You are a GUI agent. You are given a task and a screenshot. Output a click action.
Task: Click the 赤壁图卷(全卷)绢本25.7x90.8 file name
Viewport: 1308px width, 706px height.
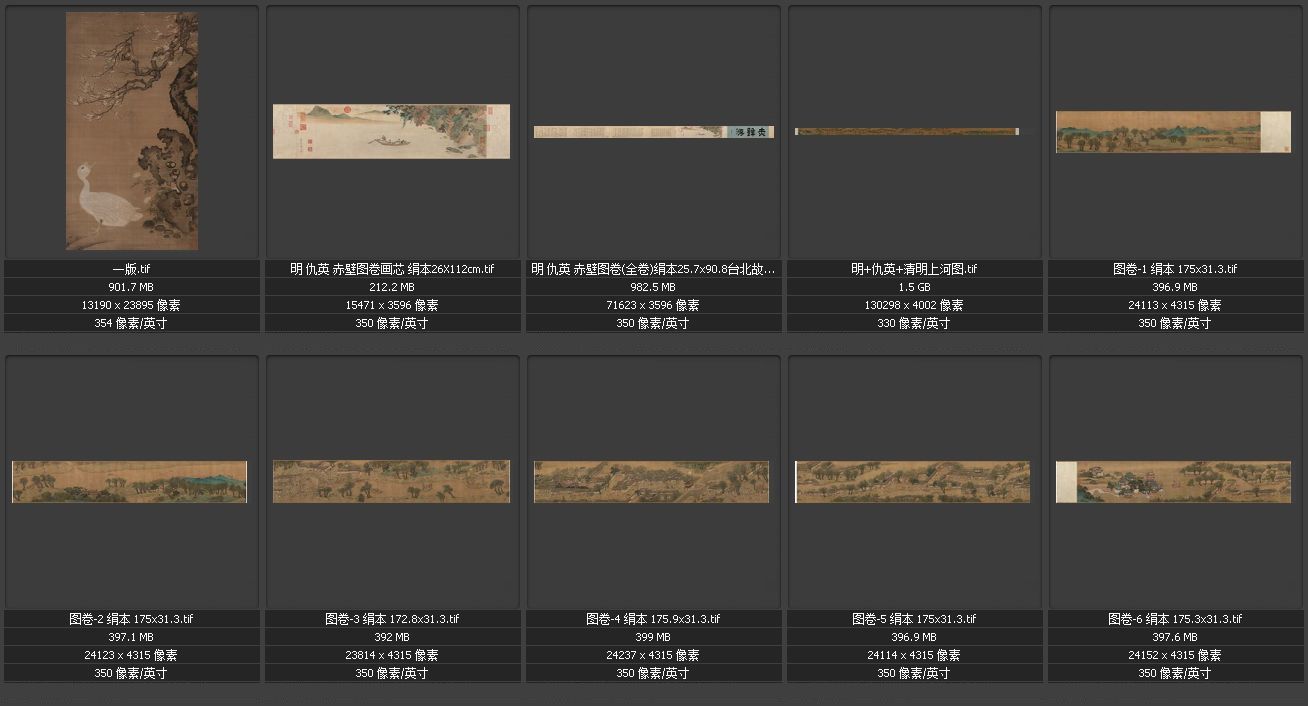tap(653, 269)
